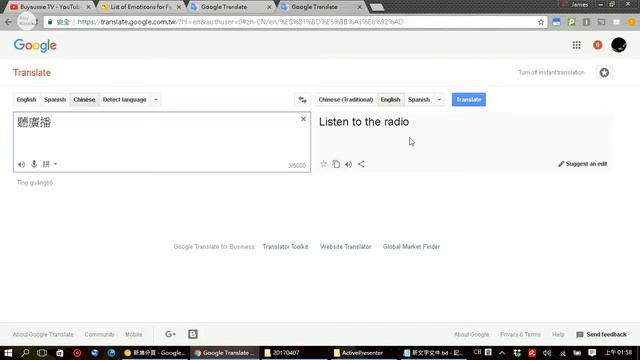Click the browser address bar URL

[x=240, y=22]
